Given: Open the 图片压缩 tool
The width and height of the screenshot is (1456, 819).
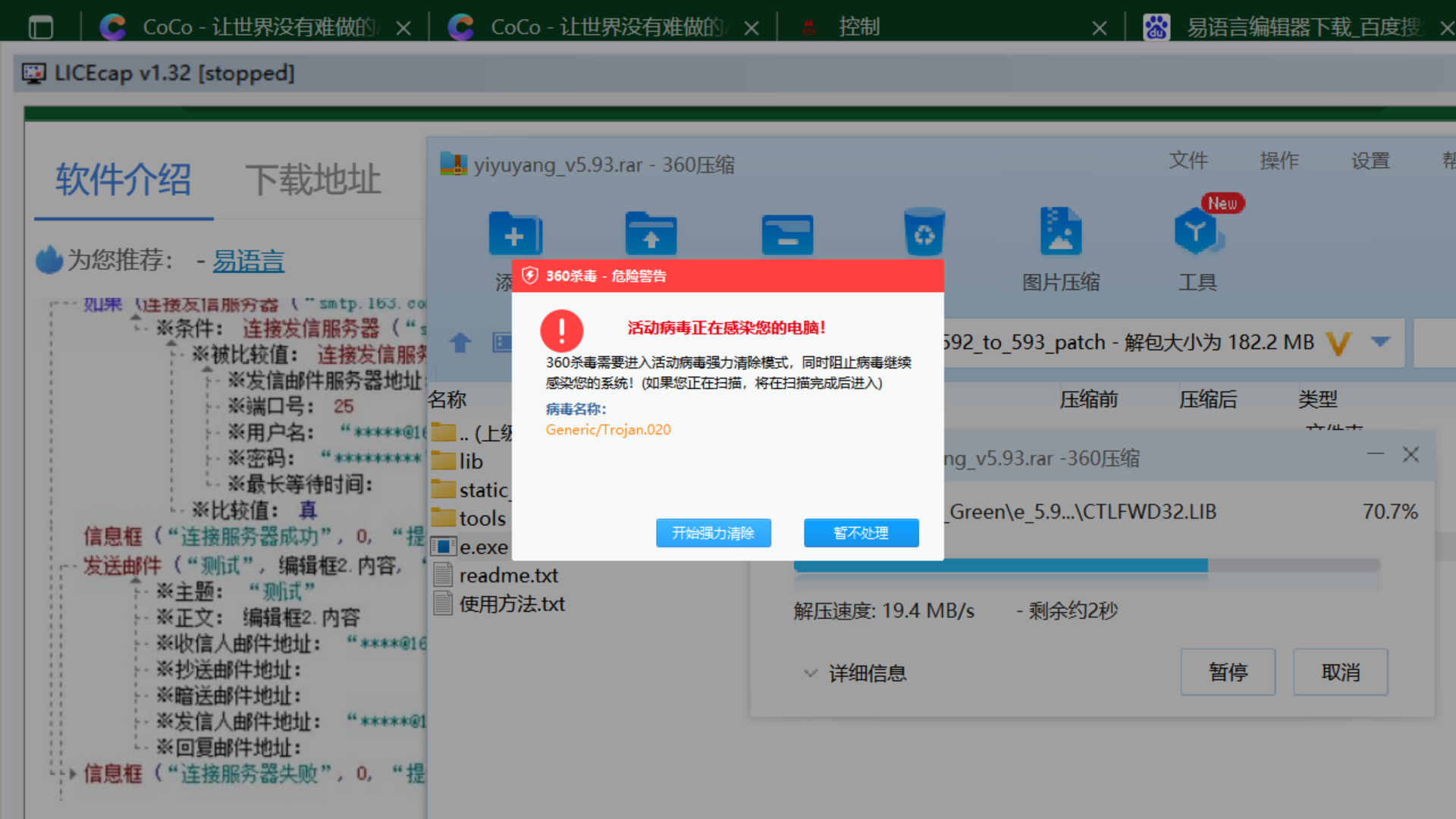Looking at the screenshot, I should [1060, 249].
